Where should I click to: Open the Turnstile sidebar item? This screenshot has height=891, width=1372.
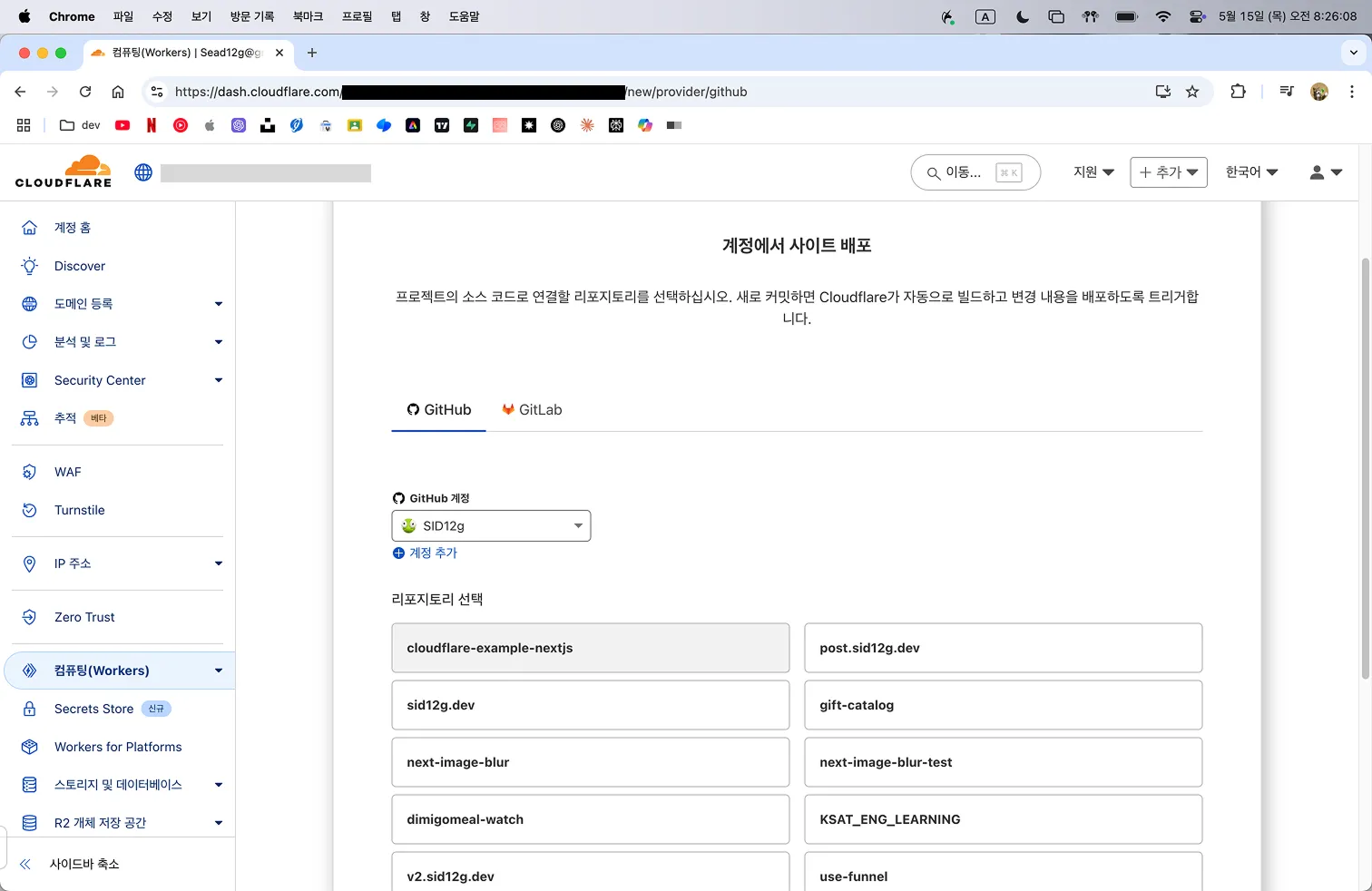[x=79, y=510]
